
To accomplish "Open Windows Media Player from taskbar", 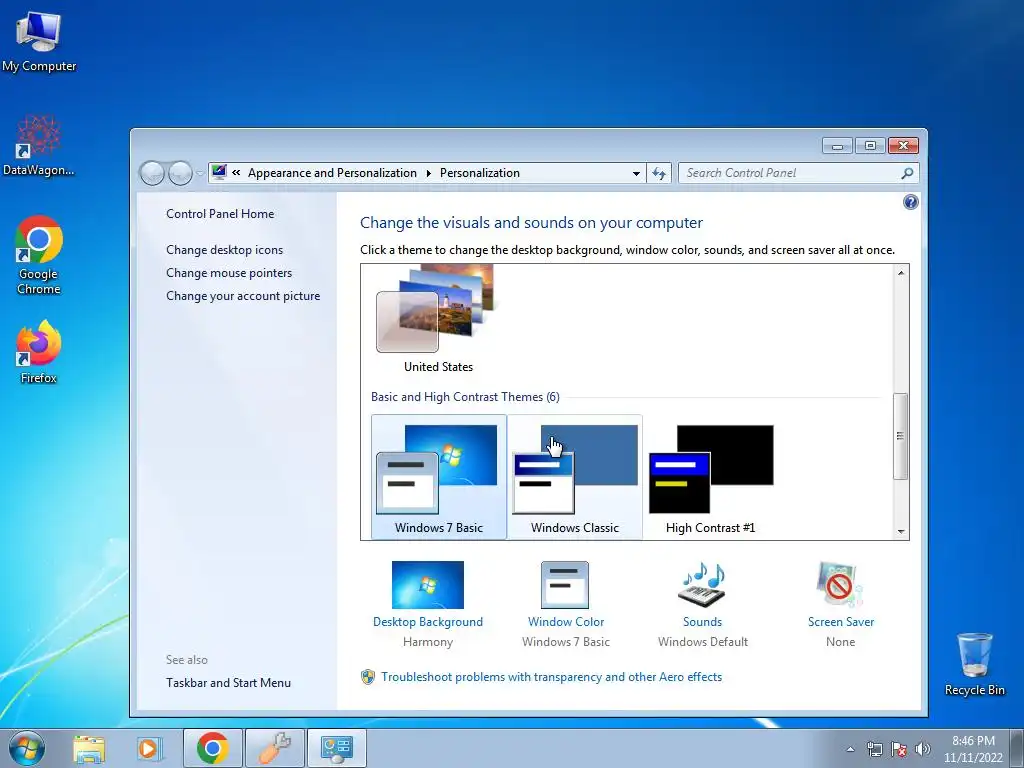I will 149,749.
